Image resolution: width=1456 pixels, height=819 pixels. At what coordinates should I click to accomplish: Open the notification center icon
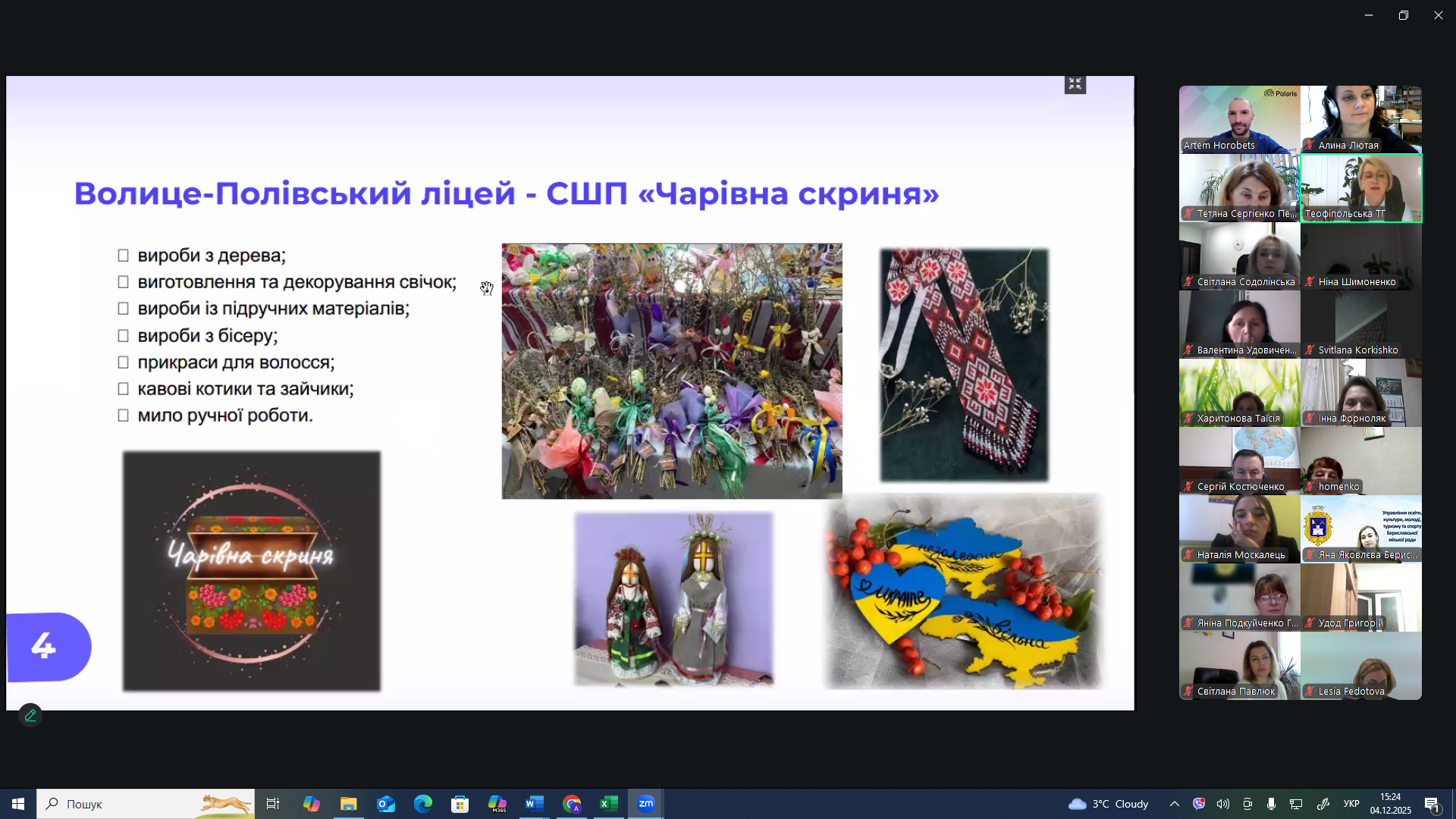click(1432, 804)
